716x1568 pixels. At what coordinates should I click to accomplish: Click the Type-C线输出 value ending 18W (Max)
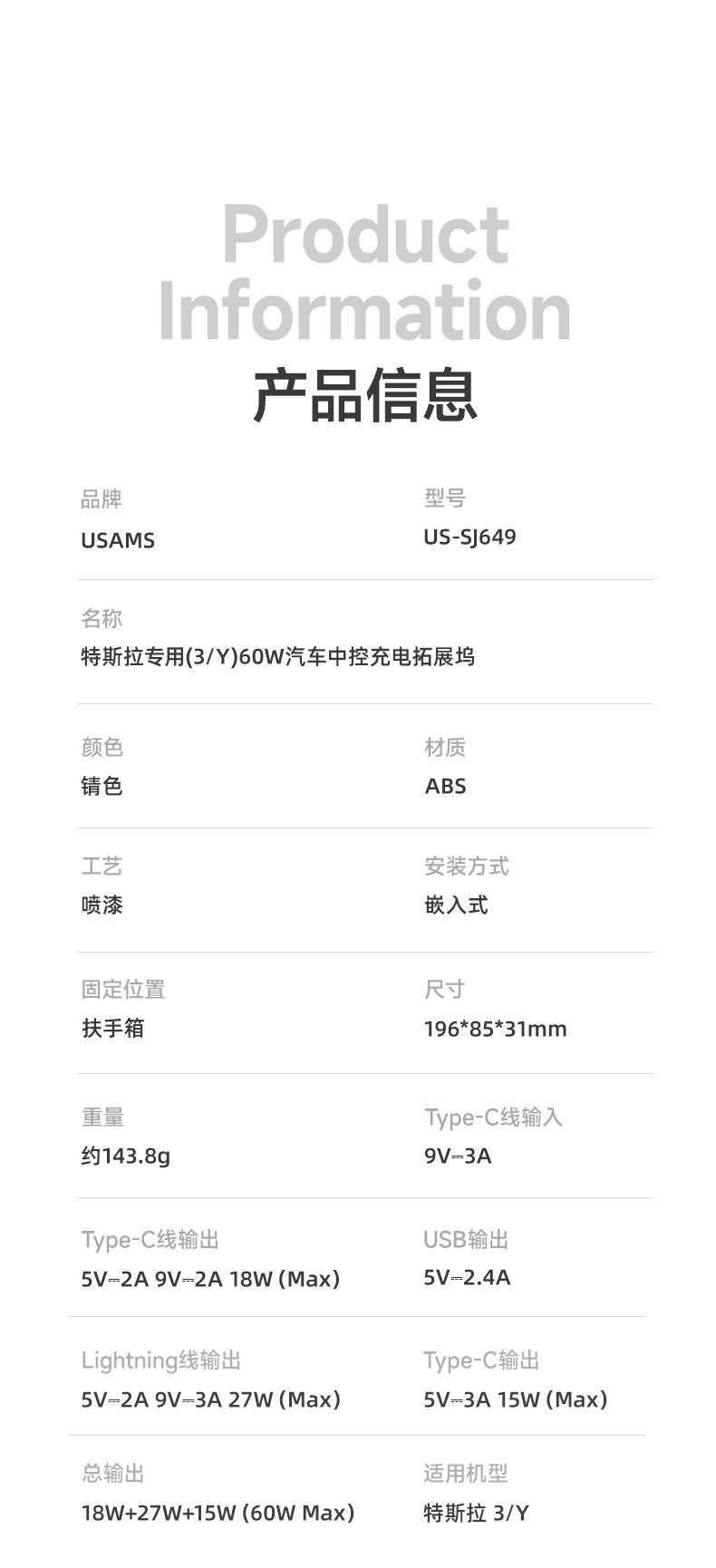[x=210, y=1278]
